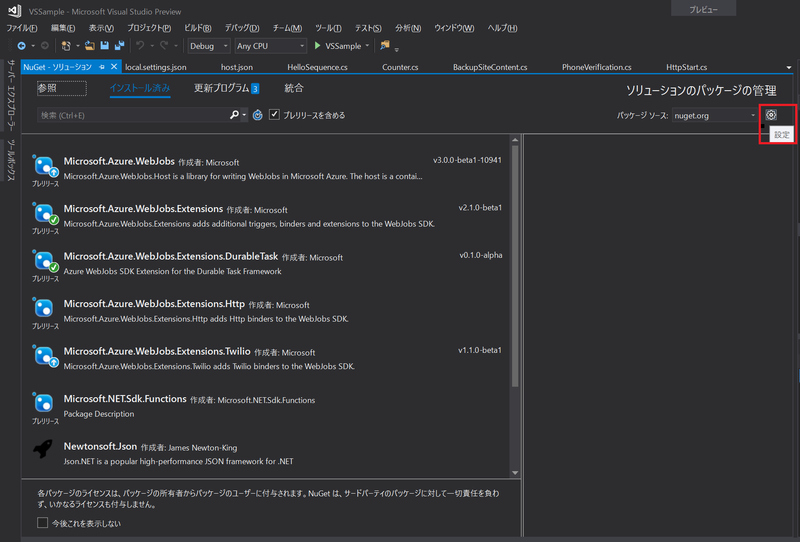Open the ビルド(B) menu
The image size is (800, 542).
tap(197, 28)
